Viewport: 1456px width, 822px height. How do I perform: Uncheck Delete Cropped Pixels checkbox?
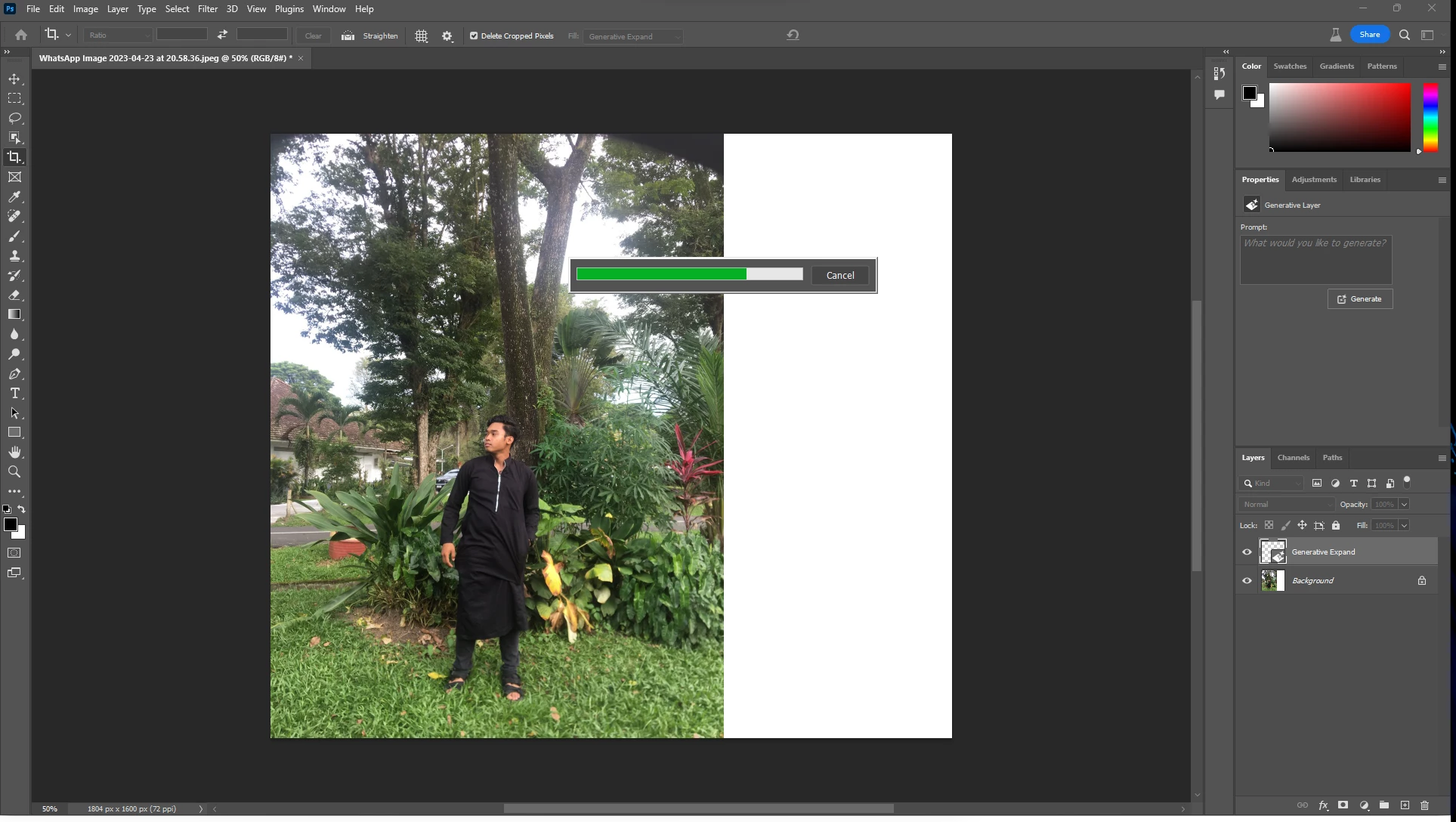[x=474, y=36]
